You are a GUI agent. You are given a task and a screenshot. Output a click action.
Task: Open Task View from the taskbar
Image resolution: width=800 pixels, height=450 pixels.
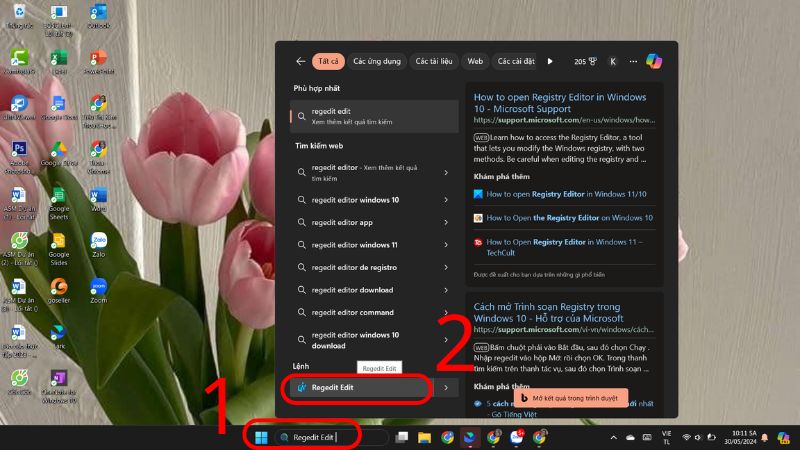point(402,437)
